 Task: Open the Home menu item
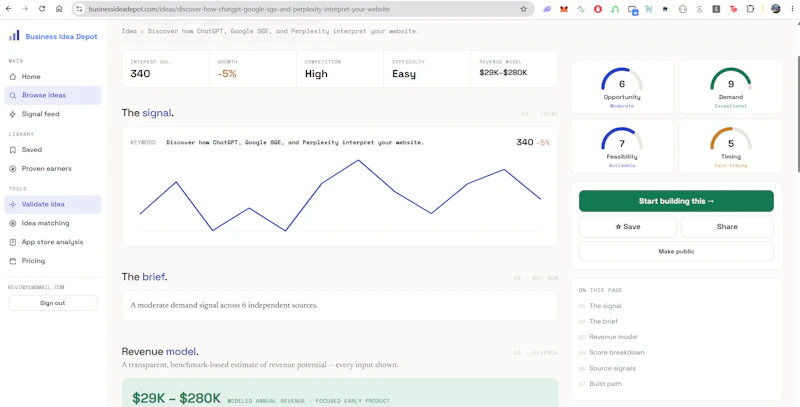pos(53,77)
